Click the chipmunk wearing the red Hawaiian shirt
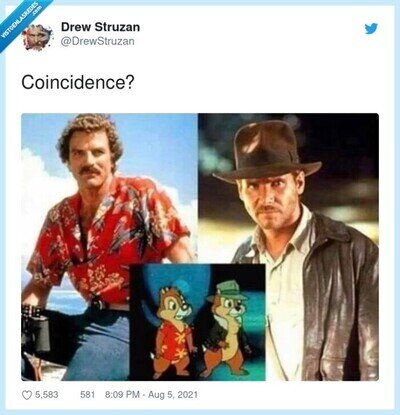 (172, 332)
